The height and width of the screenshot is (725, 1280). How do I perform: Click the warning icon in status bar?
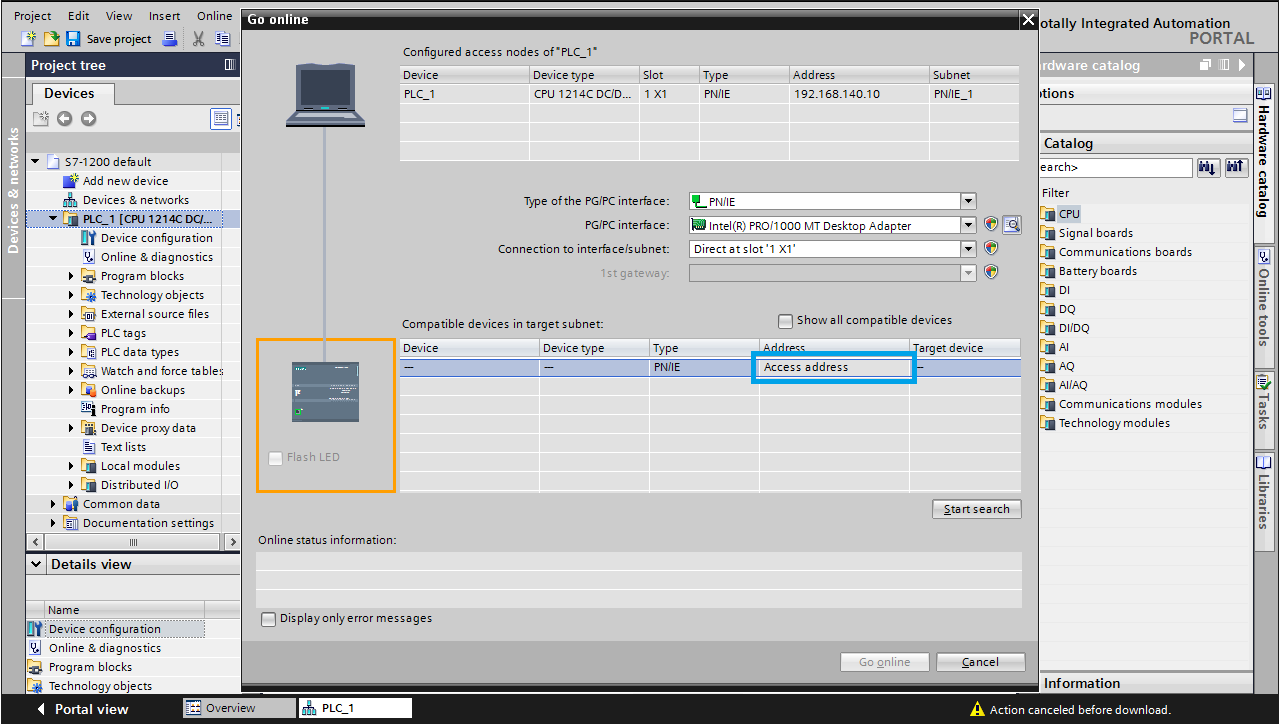977,710
